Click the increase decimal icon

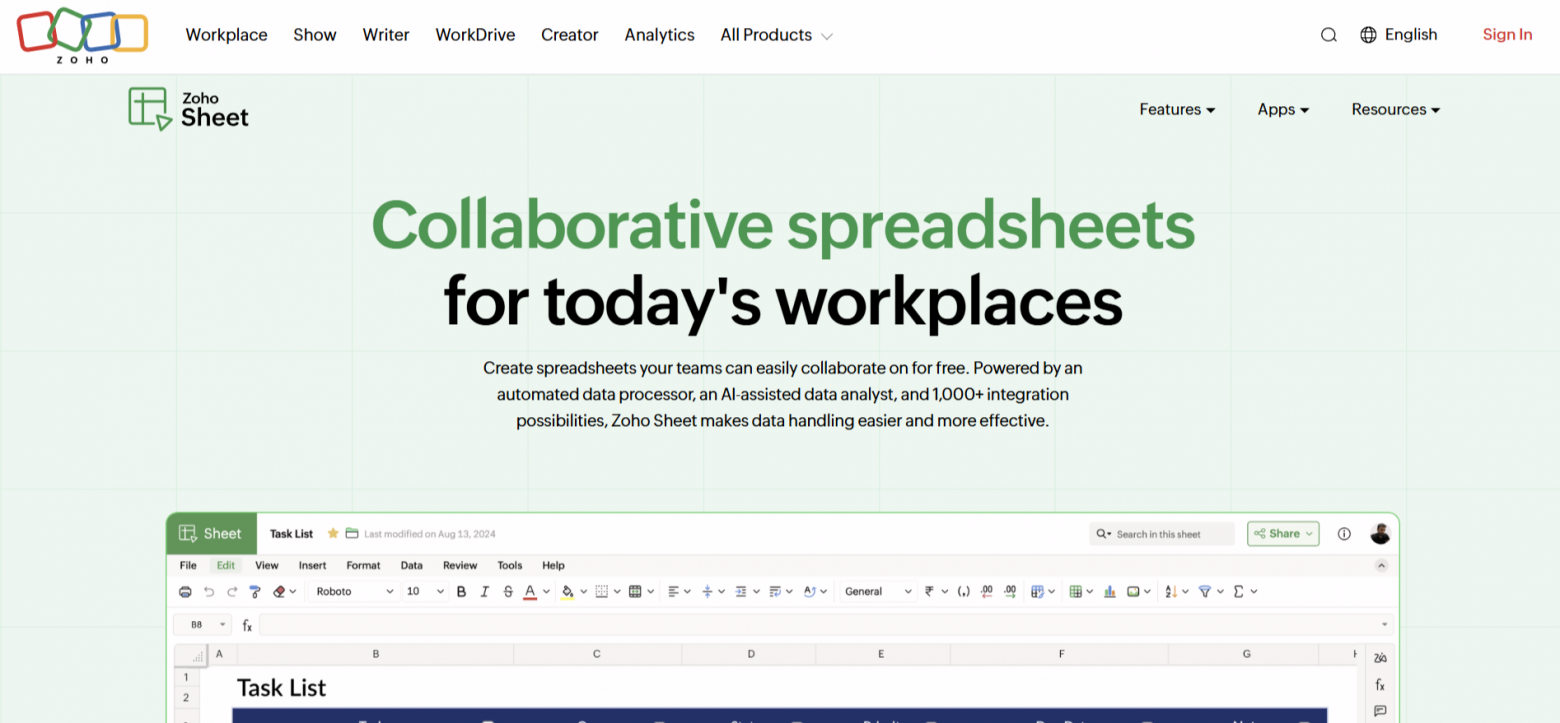[1010, 592]
